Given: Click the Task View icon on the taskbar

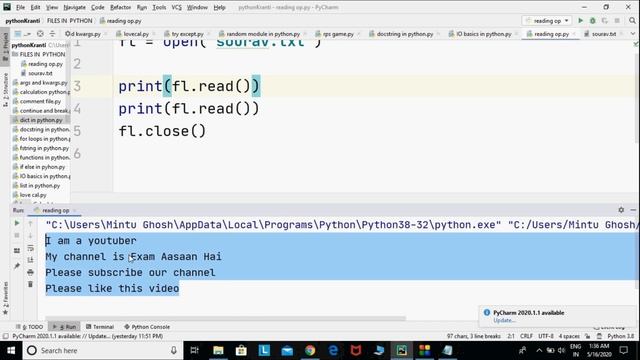Looking at the screenshot, I should click(195, 351).
